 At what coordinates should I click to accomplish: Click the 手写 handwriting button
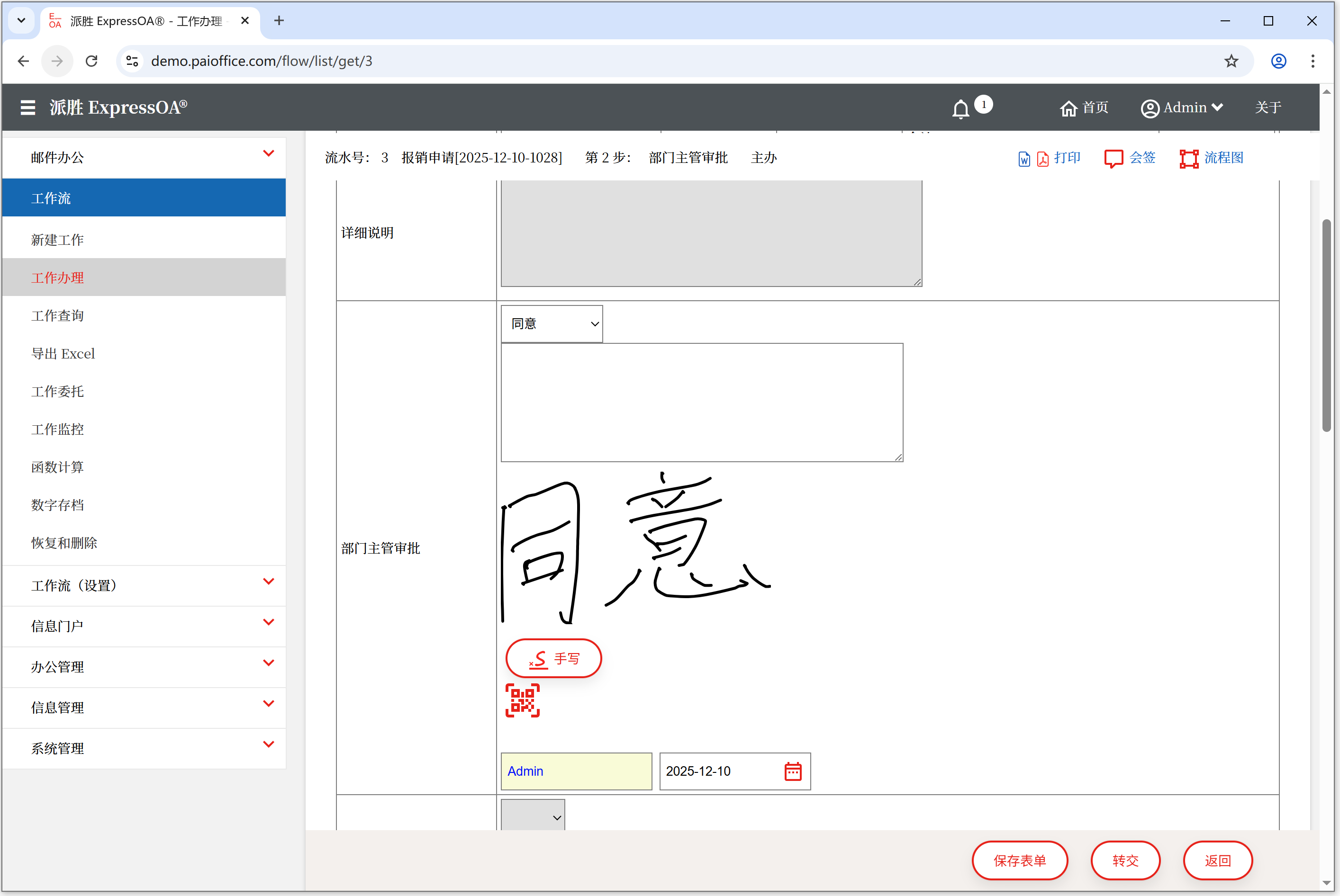coord(553,658)
